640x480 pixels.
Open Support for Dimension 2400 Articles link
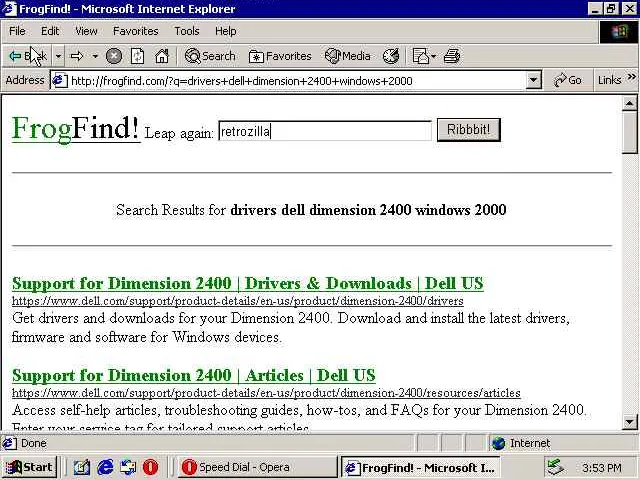point(193,375)
